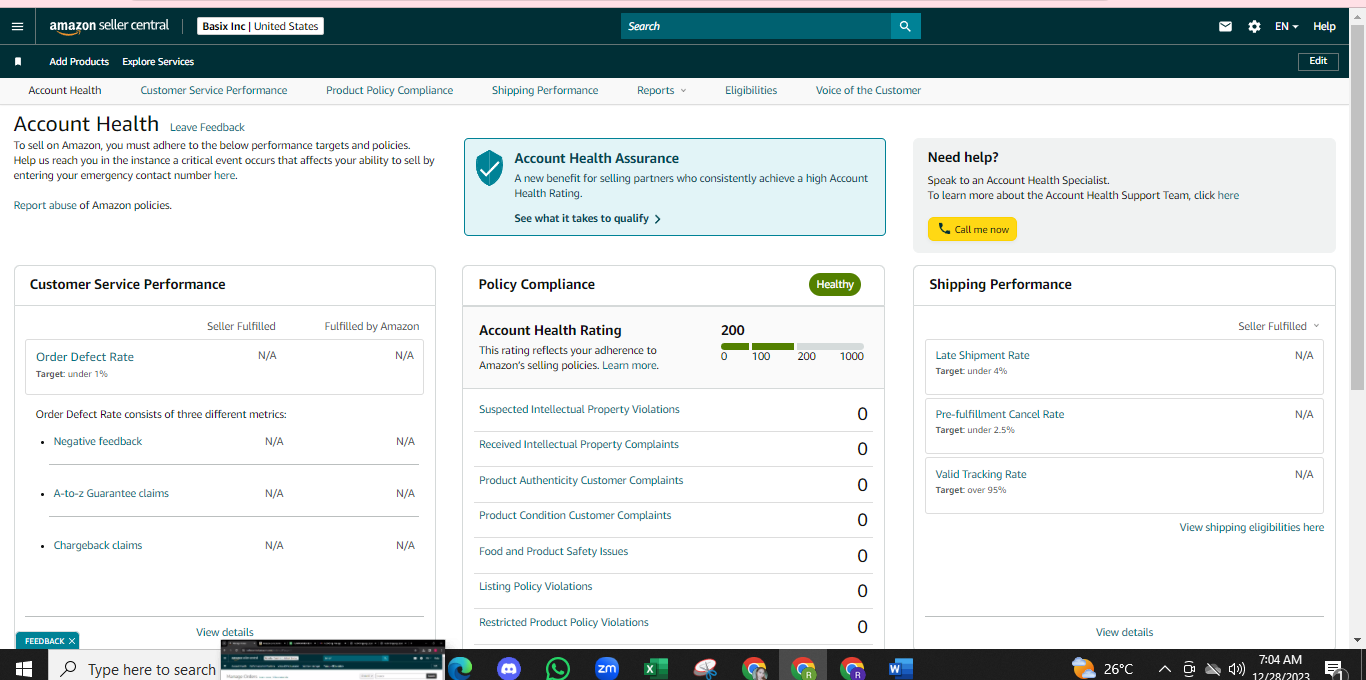Open Voice of the Customer tab
Screen dimensions: 1366x680
click(x=868, y=90)
